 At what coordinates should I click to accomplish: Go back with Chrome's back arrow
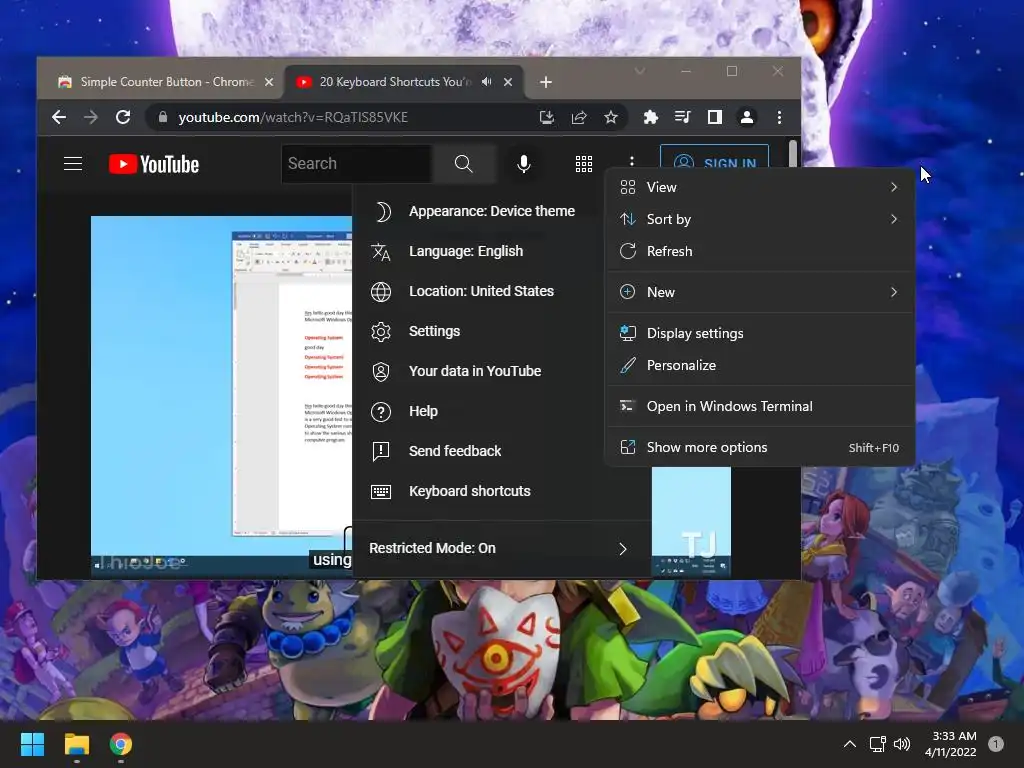click(59, 117)
